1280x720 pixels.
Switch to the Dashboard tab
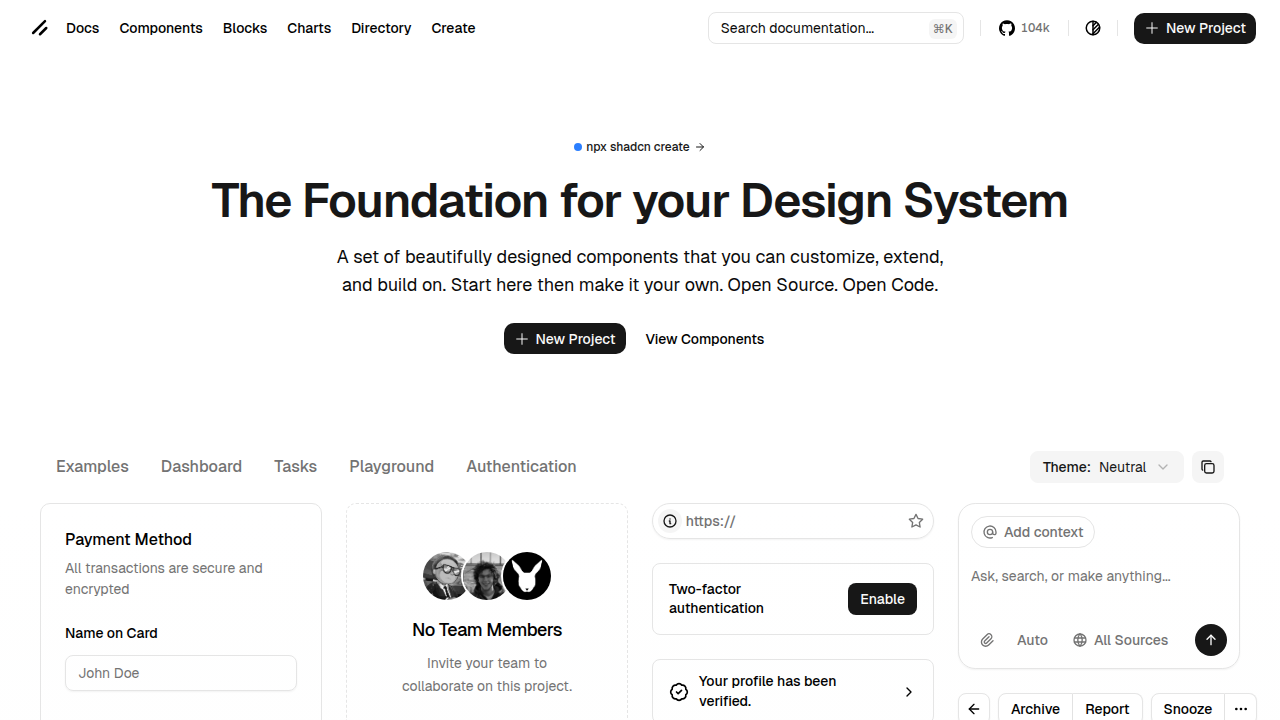click(x=201, y=466)
